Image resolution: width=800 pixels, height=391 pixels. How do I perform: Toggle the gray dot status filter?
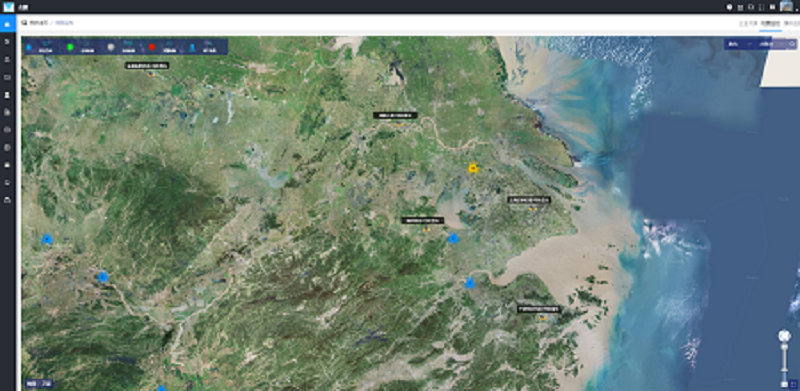coord(111,47)
